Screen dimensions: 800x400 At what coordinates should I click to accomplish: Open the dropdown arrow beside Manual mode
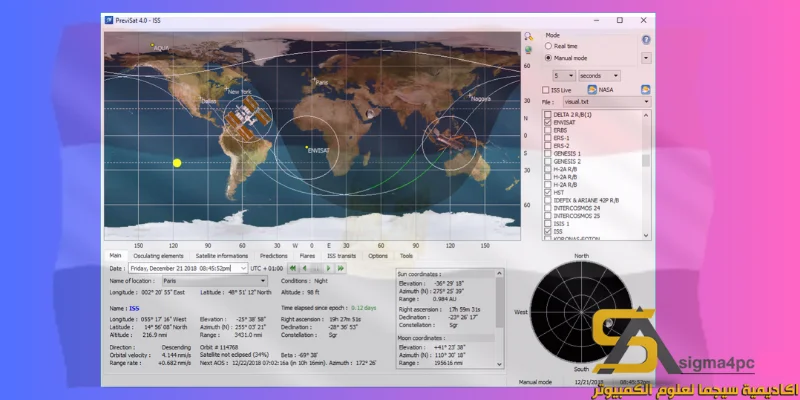click(646, 58)
